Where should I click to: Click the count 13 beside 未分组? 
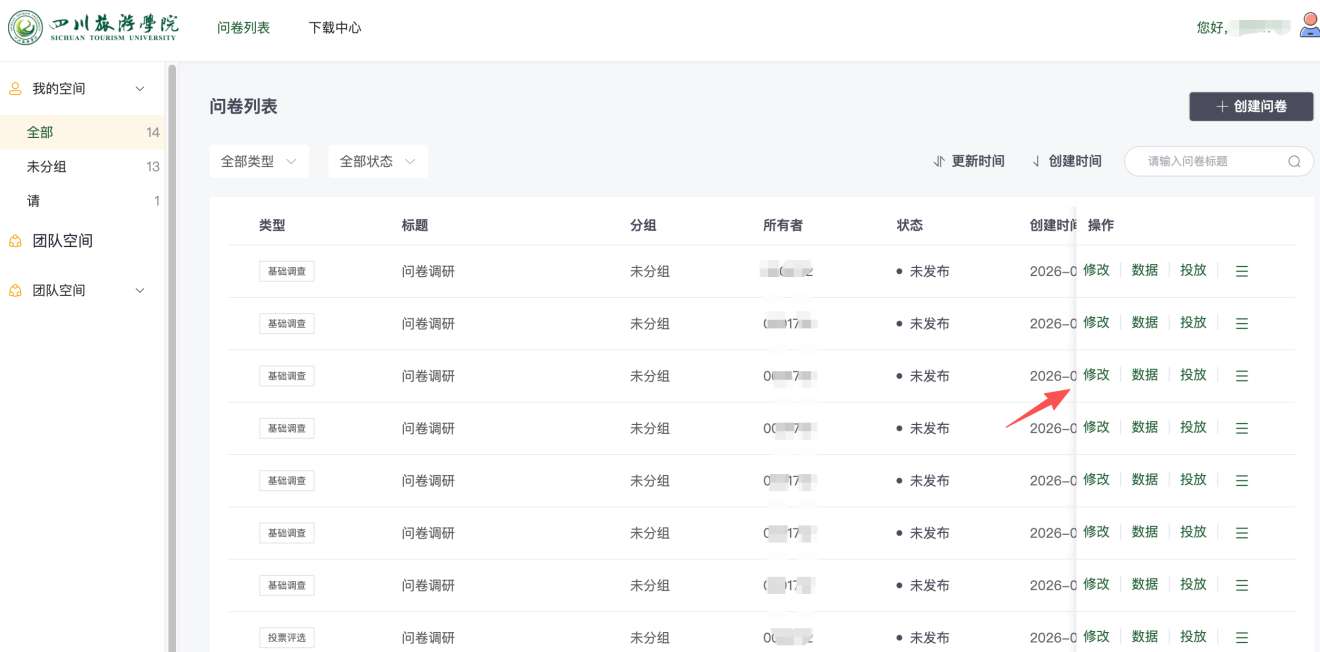[x=153, y=167]
